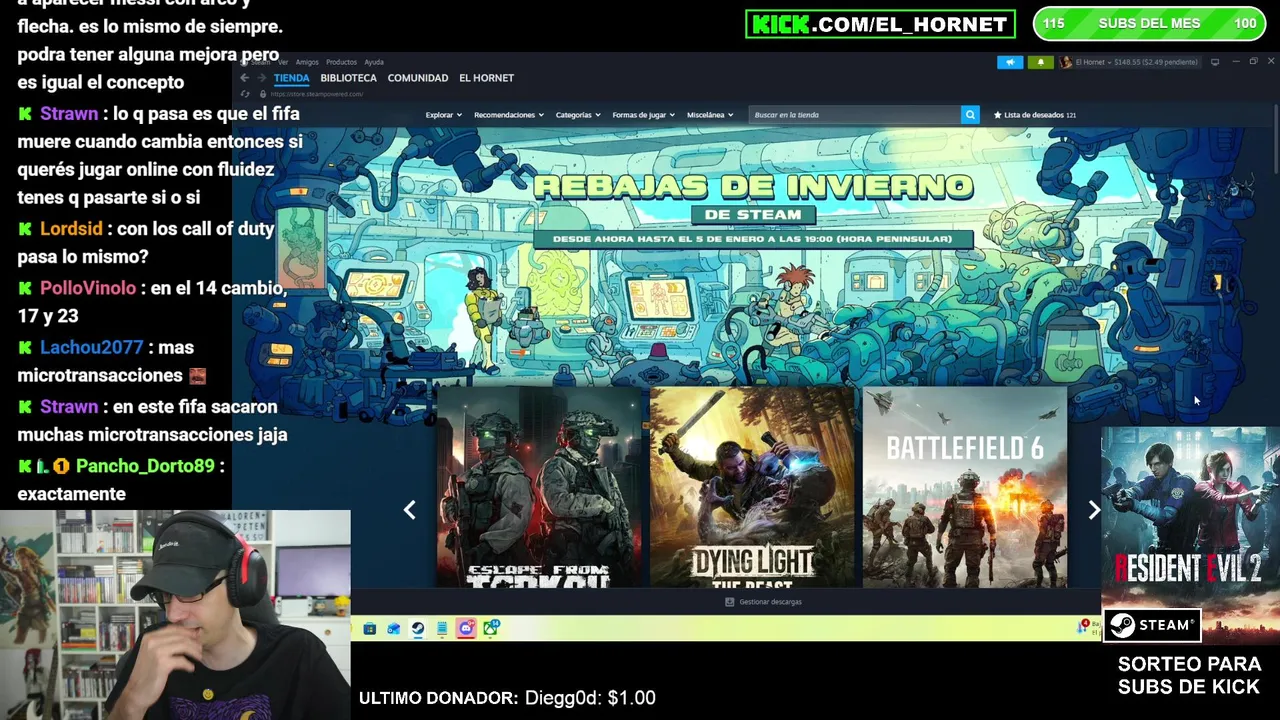Reload the Steam store page
This screenshot has height=720, width=1280.
245,94
